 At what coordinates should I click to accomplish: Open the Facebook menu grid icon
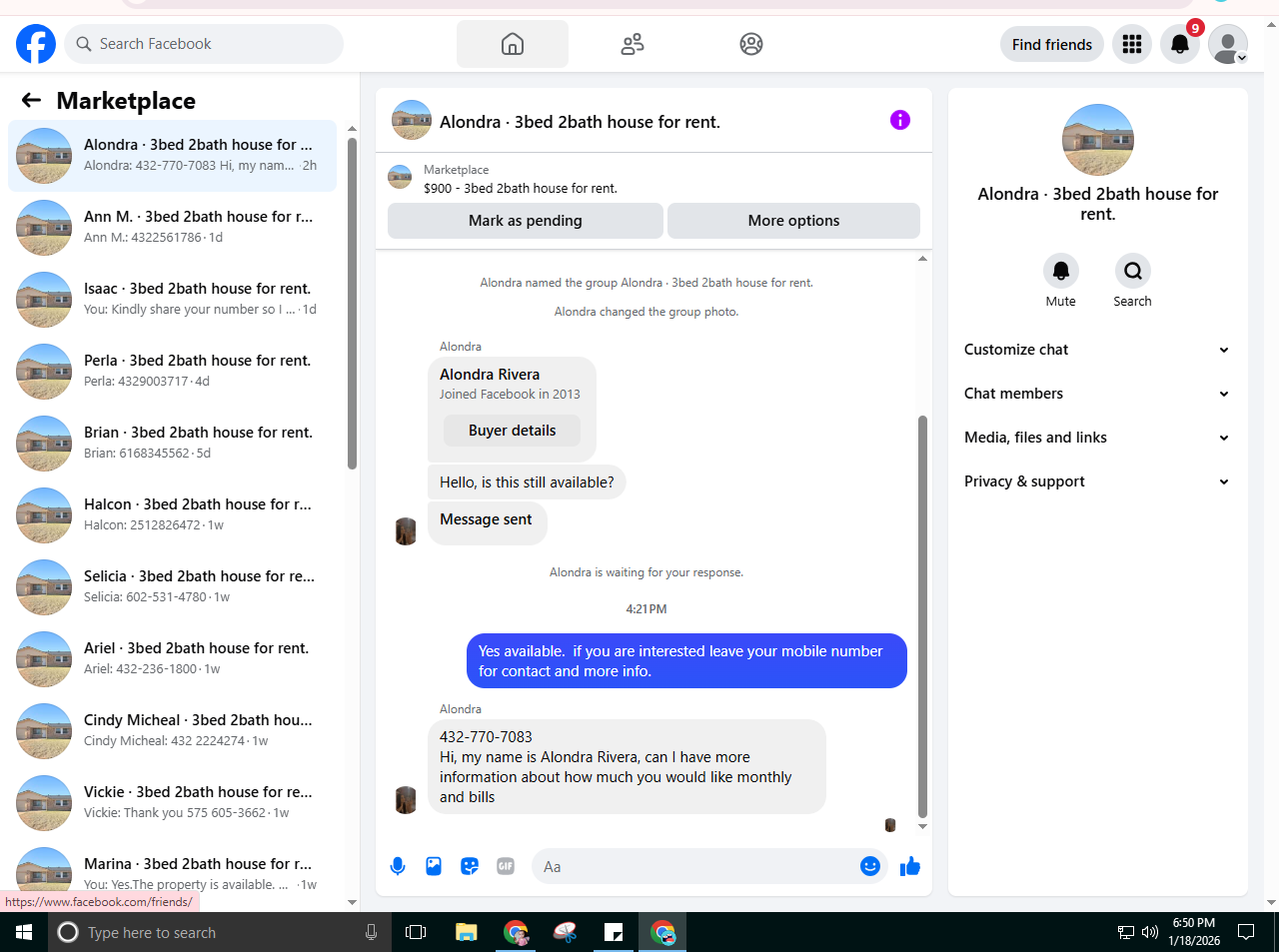[1132, 44]
